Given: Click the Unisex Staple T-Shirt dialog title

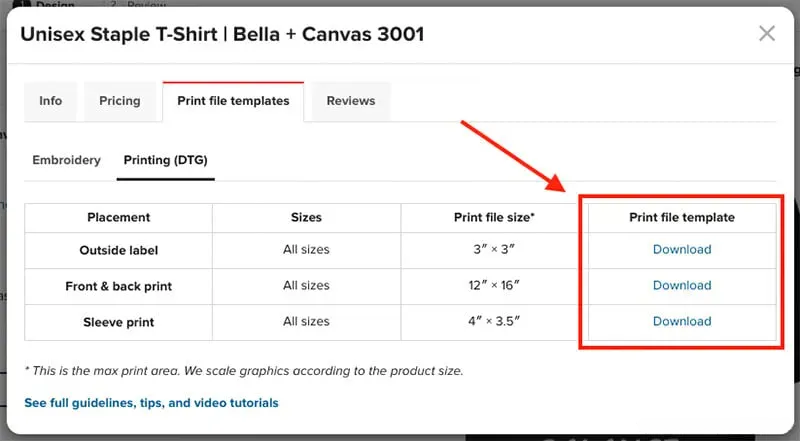Looking at the screenshot, I should tap(222, 35).
